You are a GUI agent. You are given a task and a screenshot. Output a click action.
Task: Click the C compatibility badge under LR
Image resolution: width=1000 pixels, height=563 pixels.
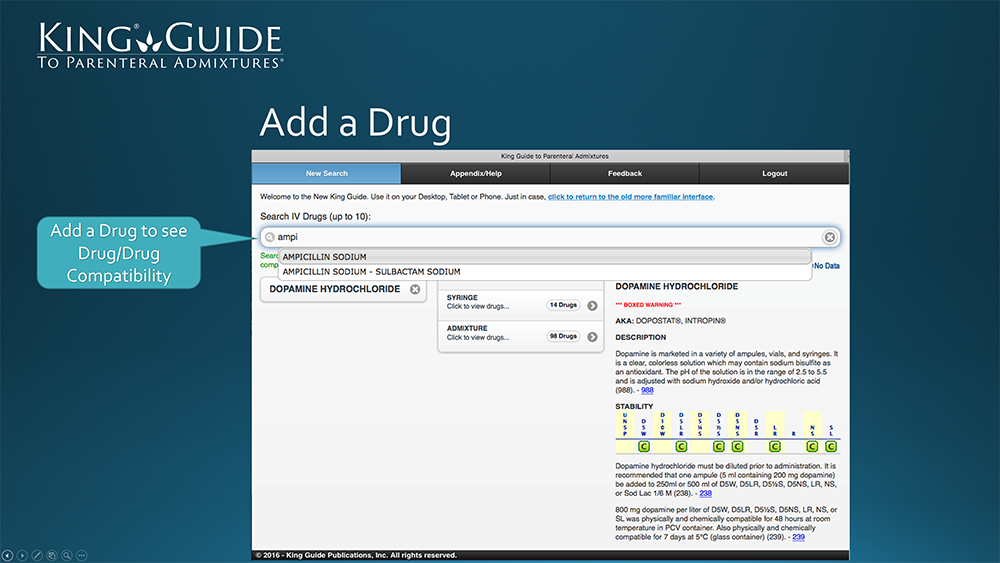[775, 446]
